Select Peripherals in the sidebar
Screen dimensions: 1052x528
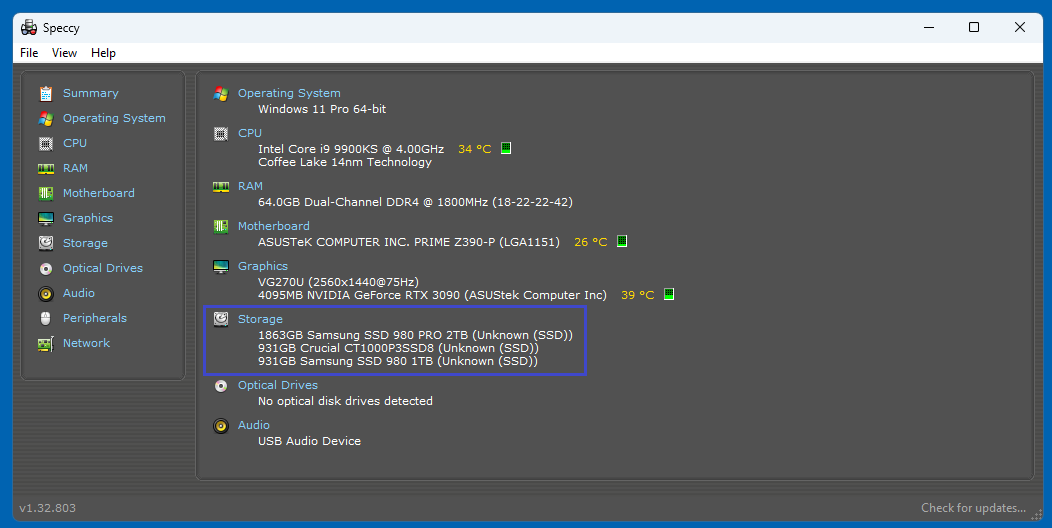pos(95,318)
